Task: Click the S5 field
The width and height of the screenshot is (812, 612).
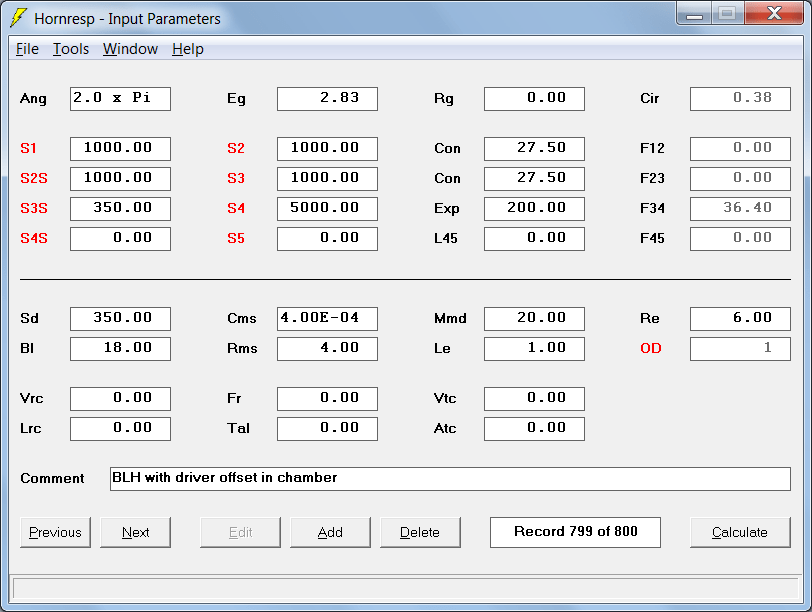Action: pos(327,239)
